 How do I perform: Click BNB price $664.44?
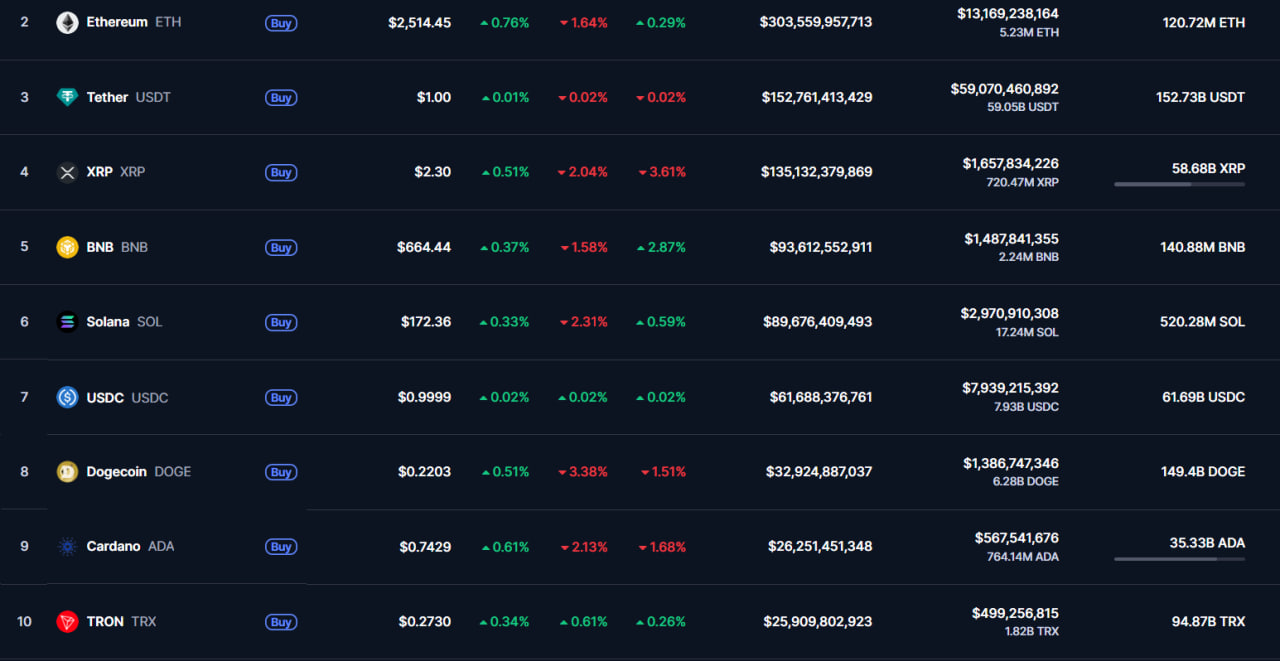point(424,247)
